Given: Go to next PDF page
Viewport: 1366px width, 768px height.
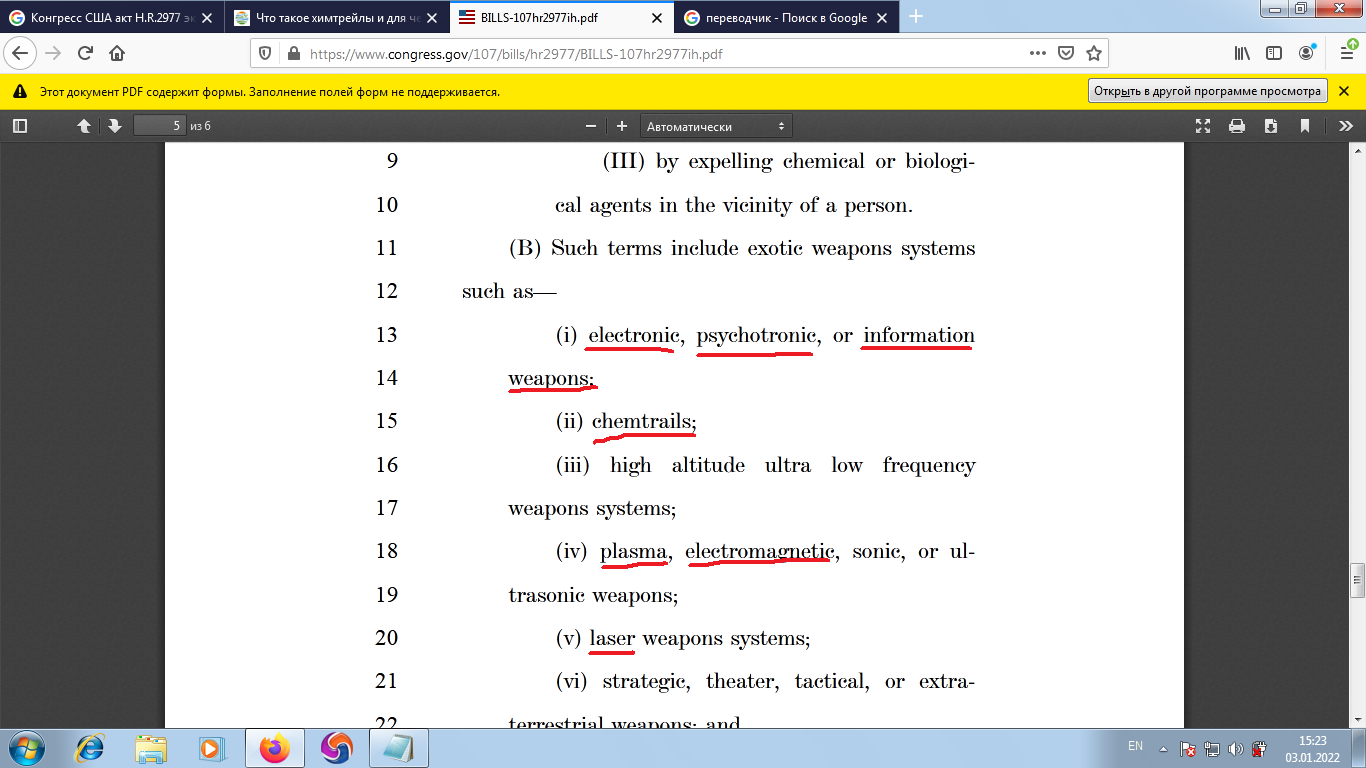Looking at the screenshot, I should point(115,126).
